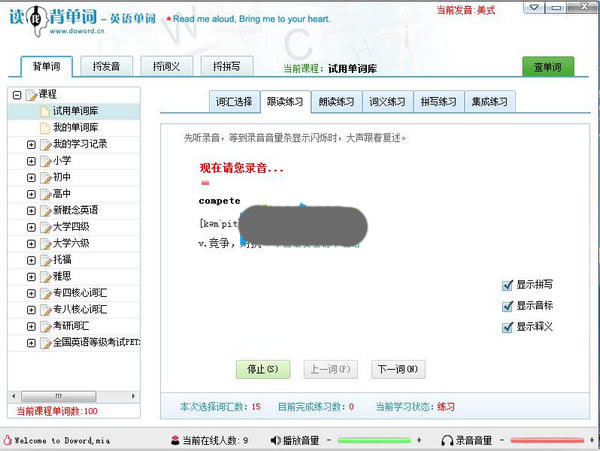
Task: Toggle the 显示拼写 checkbox
Action: click(x=509, y=285)
